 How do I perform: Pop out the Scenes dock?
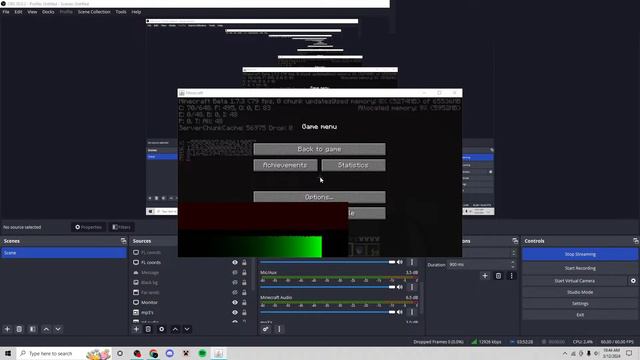click(124, 241)
